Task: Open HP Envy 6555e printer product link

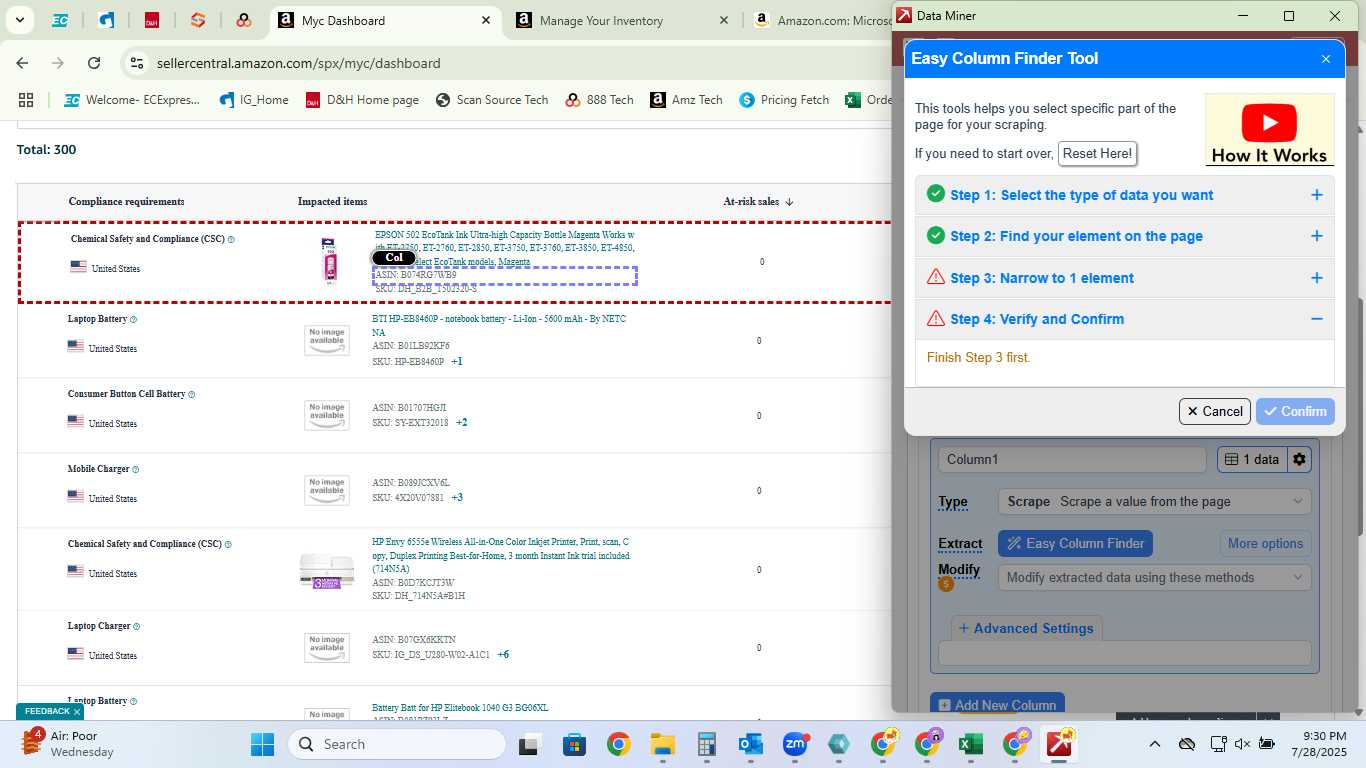Action: click(501, 555)
